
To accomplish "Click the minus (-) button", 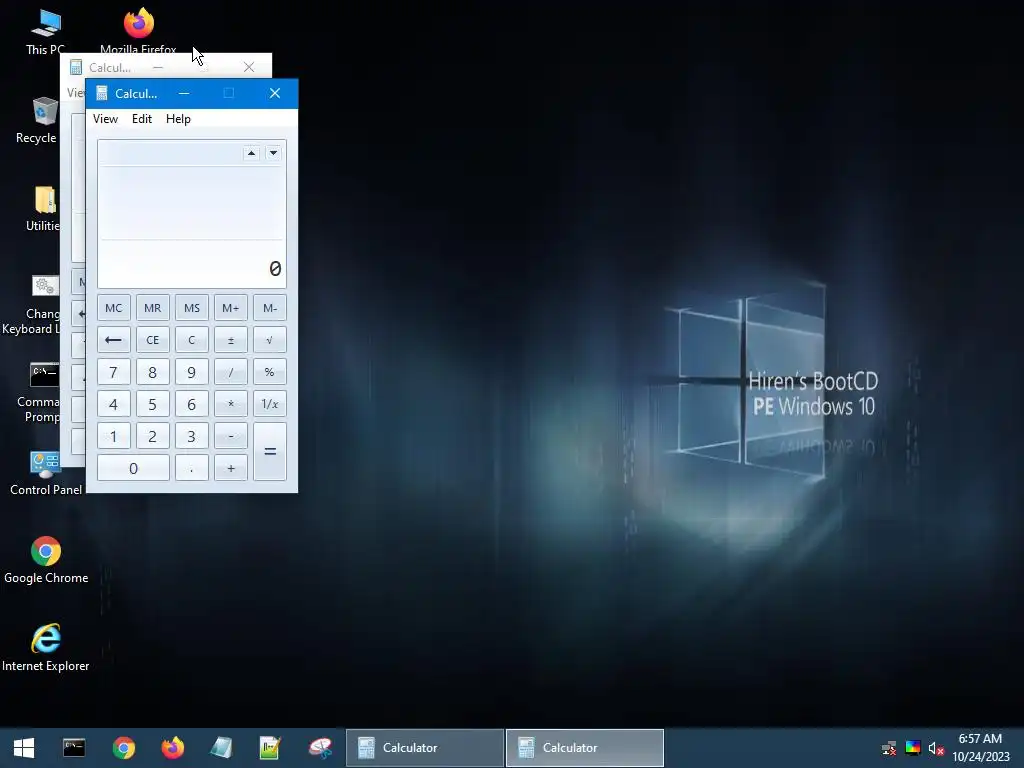I will coord(231,436).
